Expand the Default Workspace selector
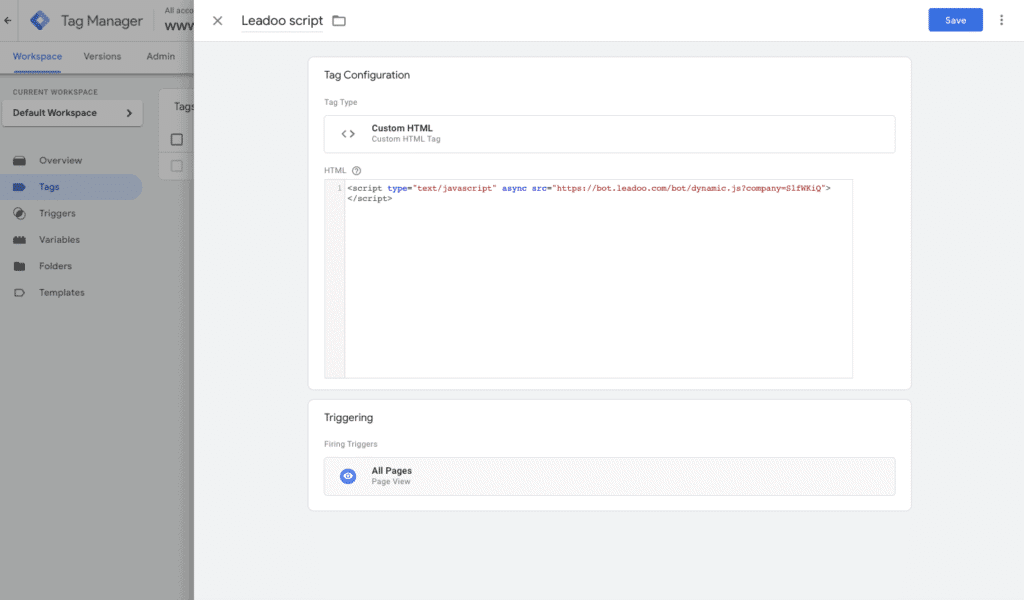The height and width of the screenshot is (600, 1024). [72, 113]
